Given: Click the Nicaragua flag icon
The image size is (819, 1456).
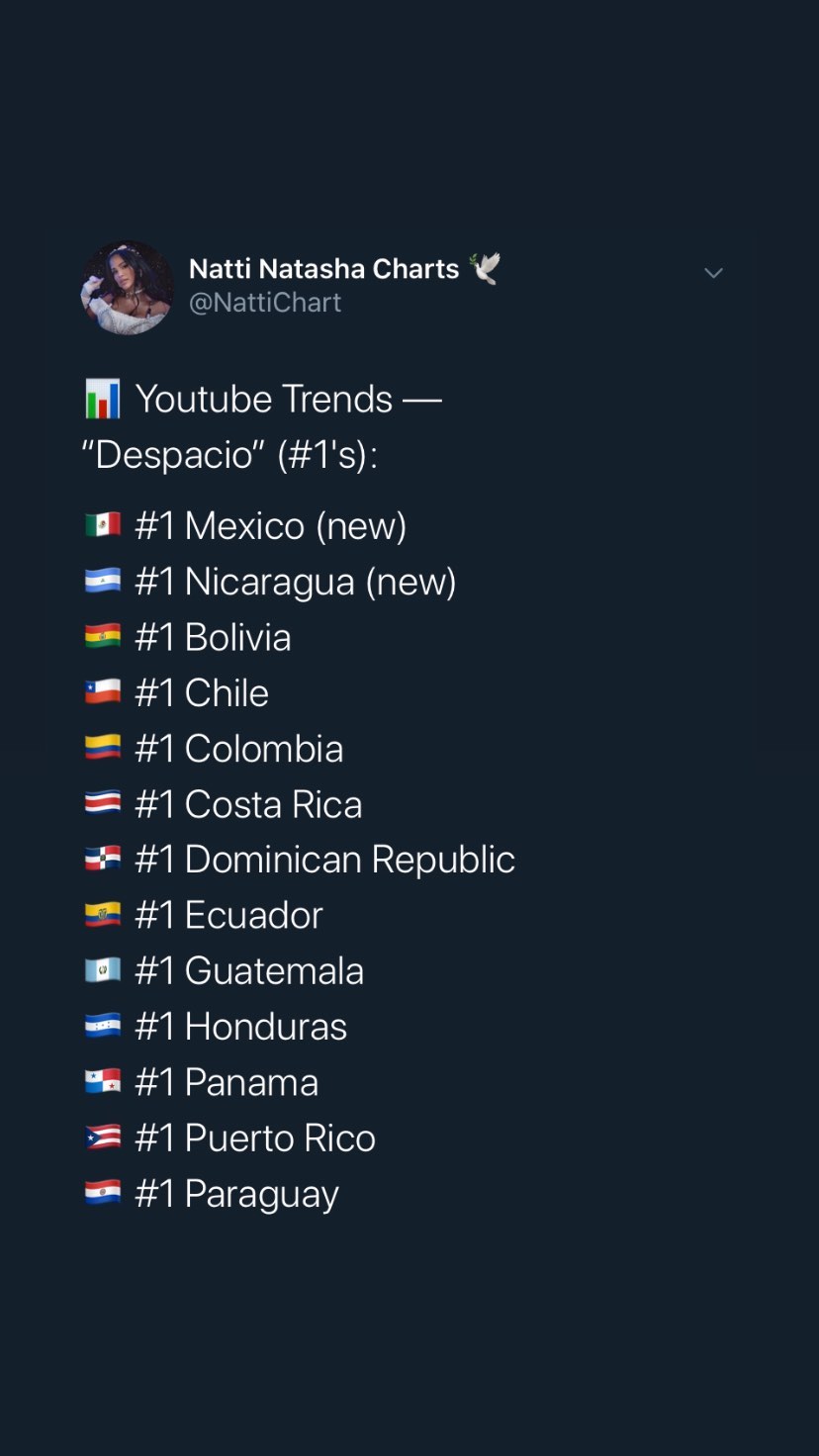Looking at the screenshot, I should (x=103, y=581).
